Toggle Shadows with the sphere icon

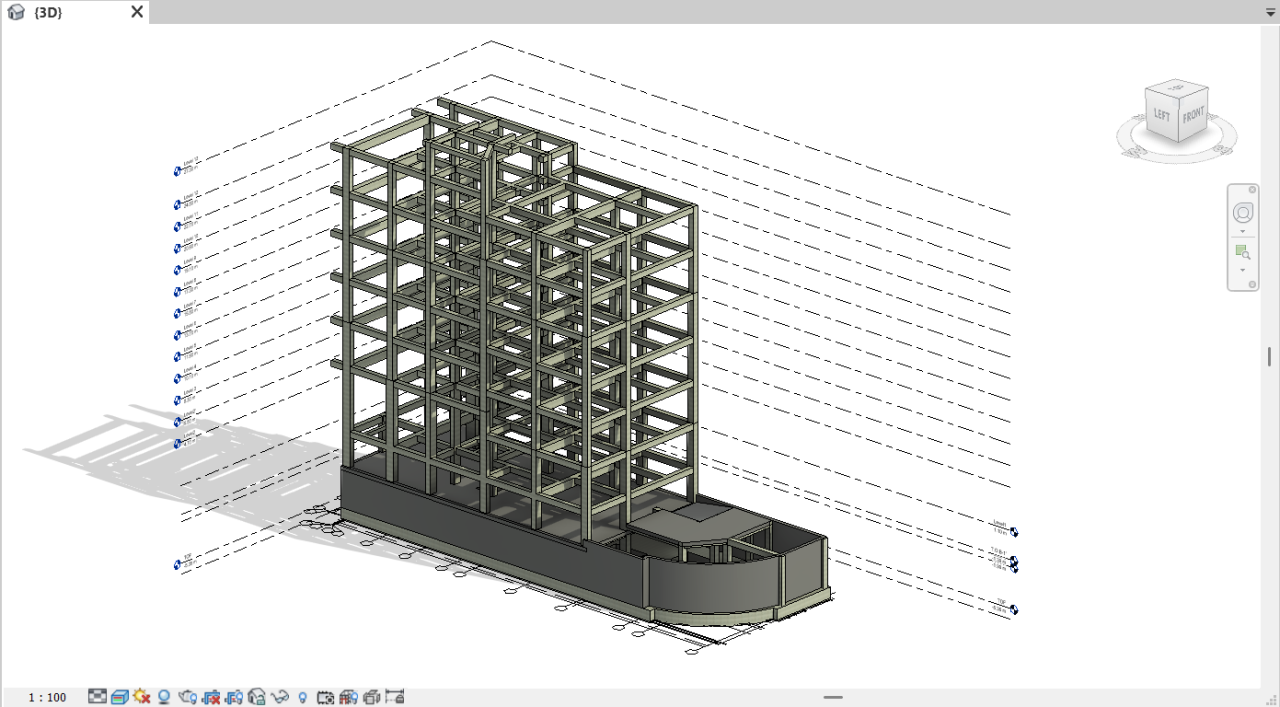tap(164, 697)
